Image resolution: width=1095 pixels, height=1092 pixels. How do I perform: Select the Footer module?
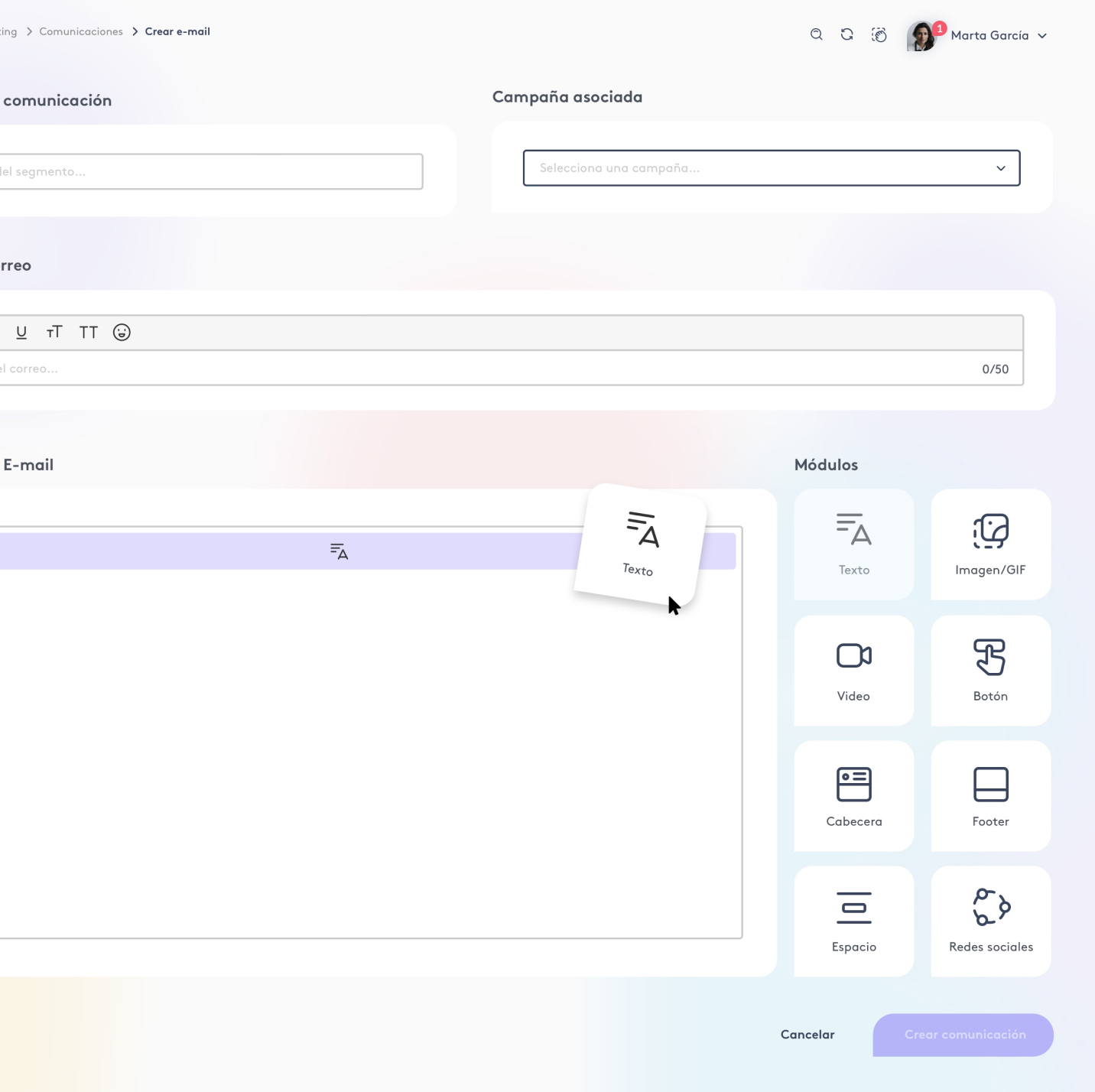point(990,796)
